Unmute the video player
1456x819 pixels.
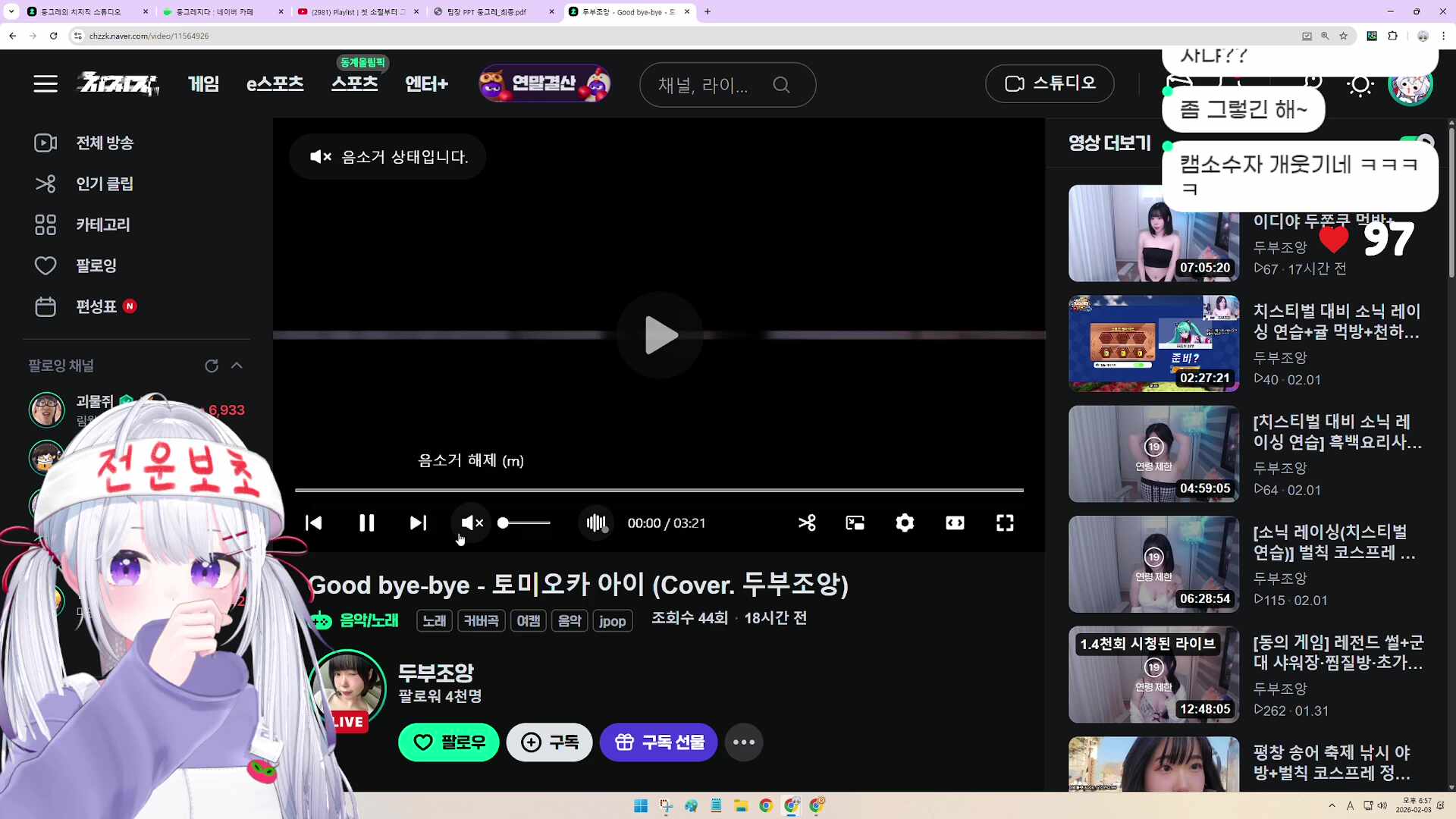[470, 522]
